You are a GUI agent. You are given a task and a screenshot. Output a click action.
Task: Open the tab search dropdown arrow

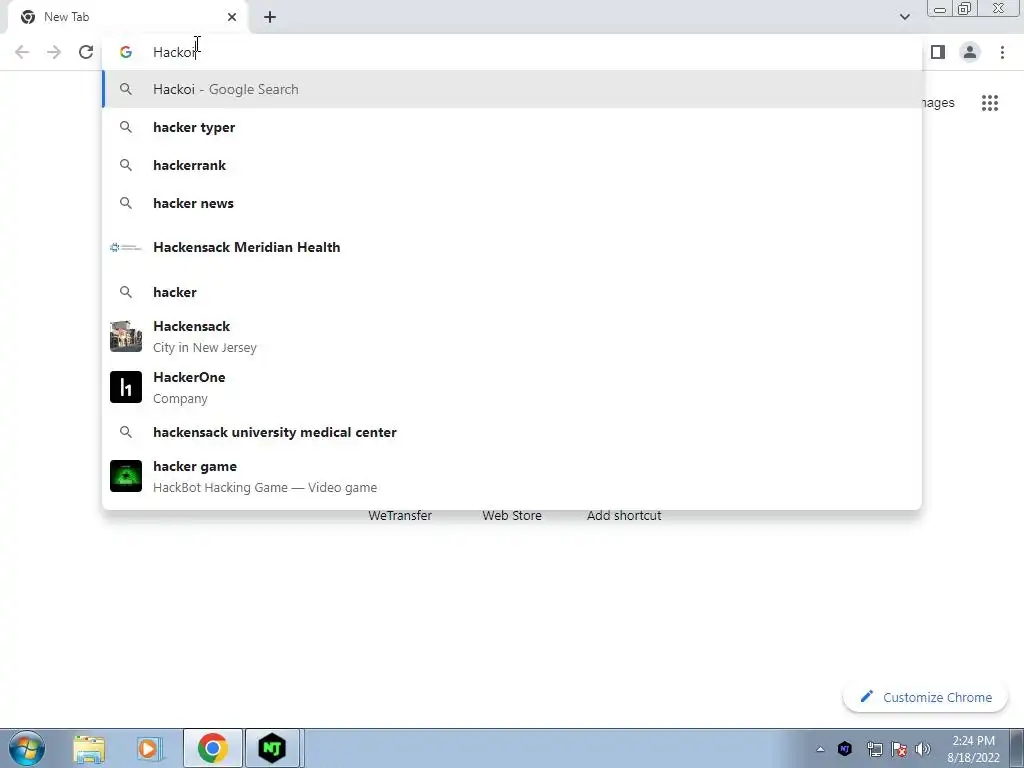904,17
